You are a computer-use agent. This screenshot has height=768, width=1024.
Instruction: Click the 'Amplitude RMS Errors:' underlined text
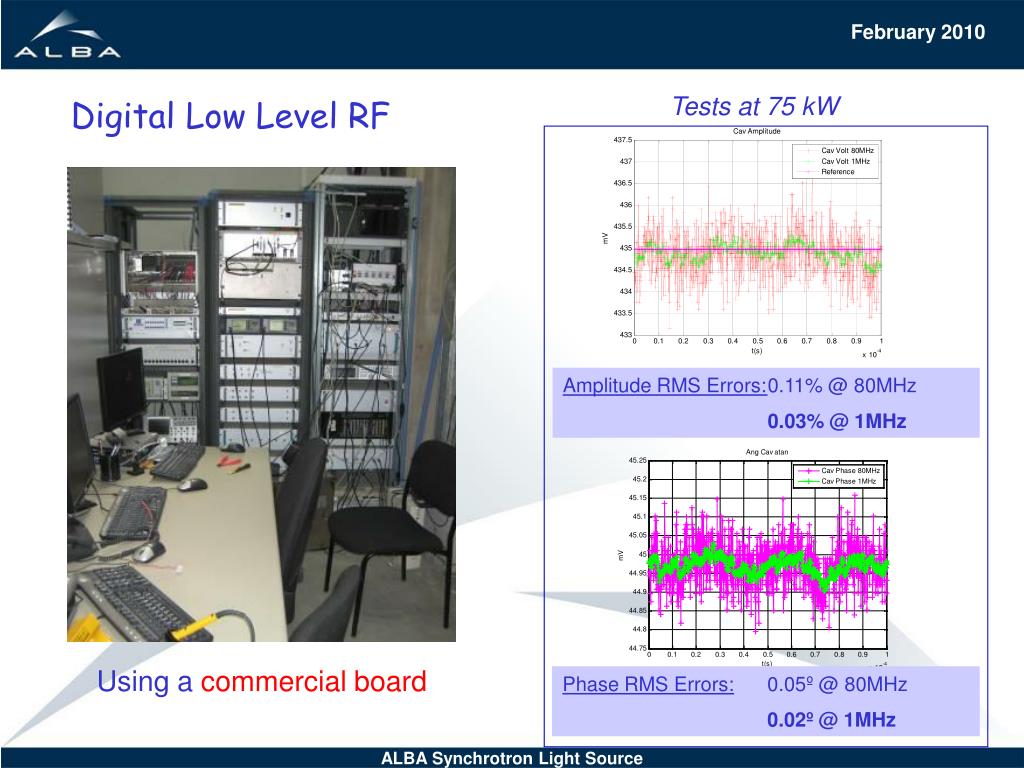665,386
